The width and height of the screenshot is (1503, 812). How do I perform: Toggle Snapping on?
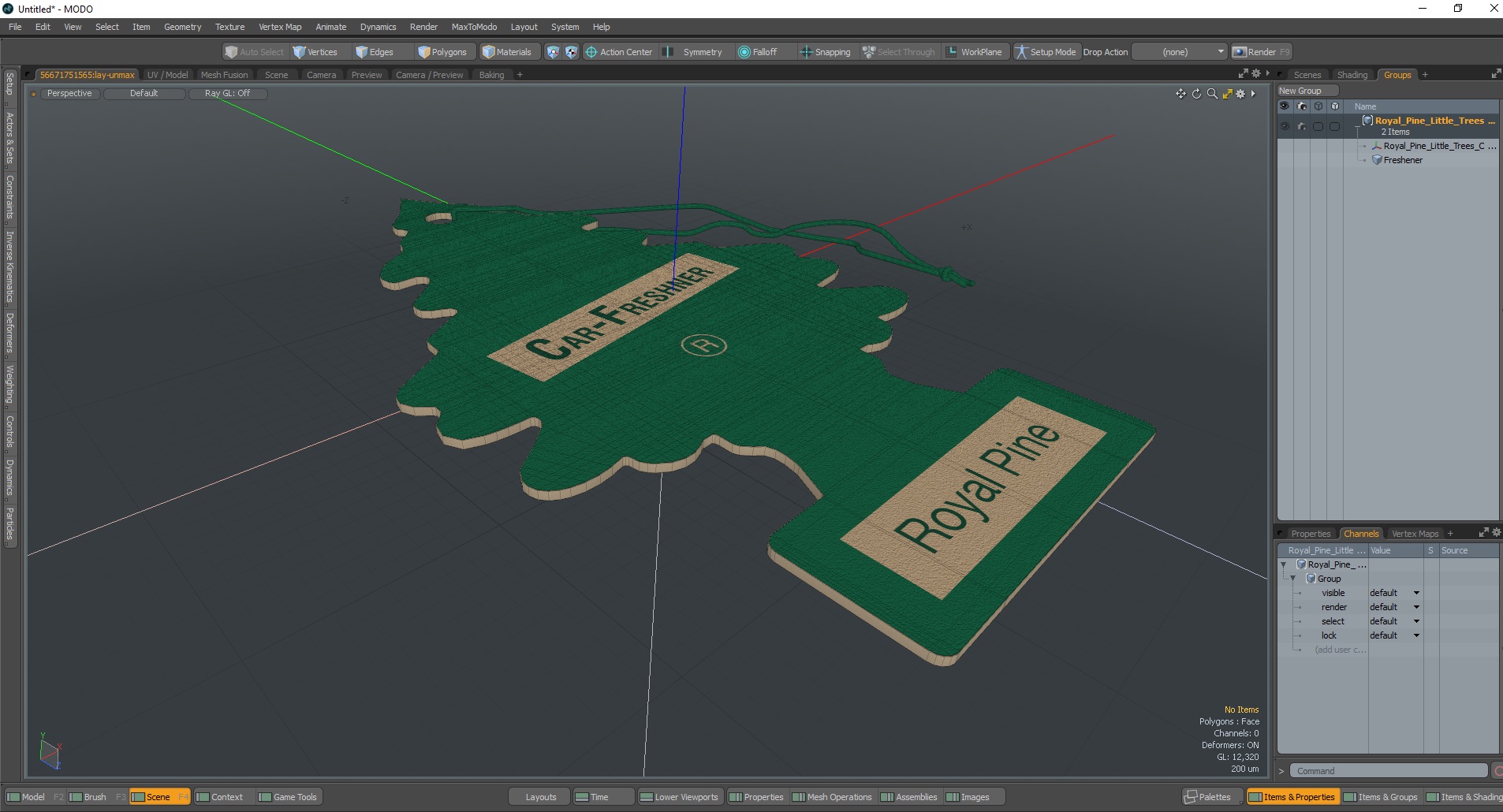[x=826, y=52]
